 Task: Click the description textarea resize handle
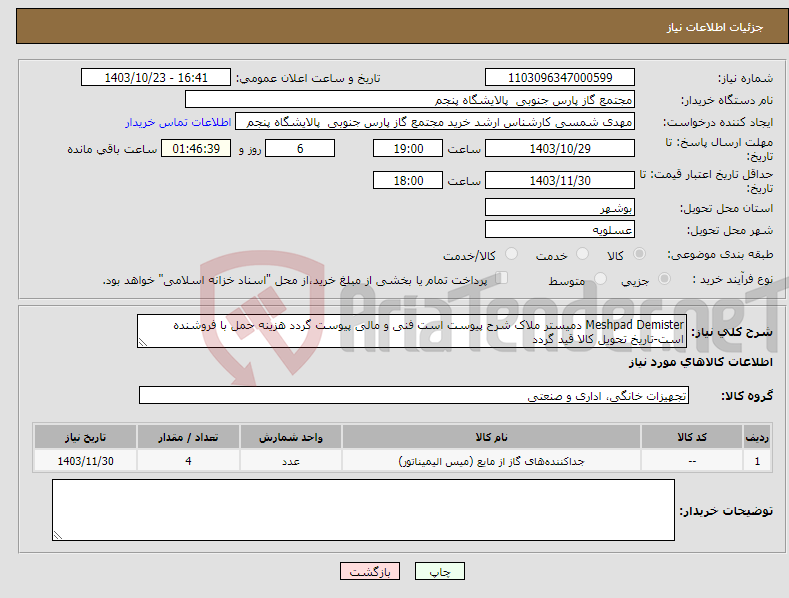click(143, 342)
